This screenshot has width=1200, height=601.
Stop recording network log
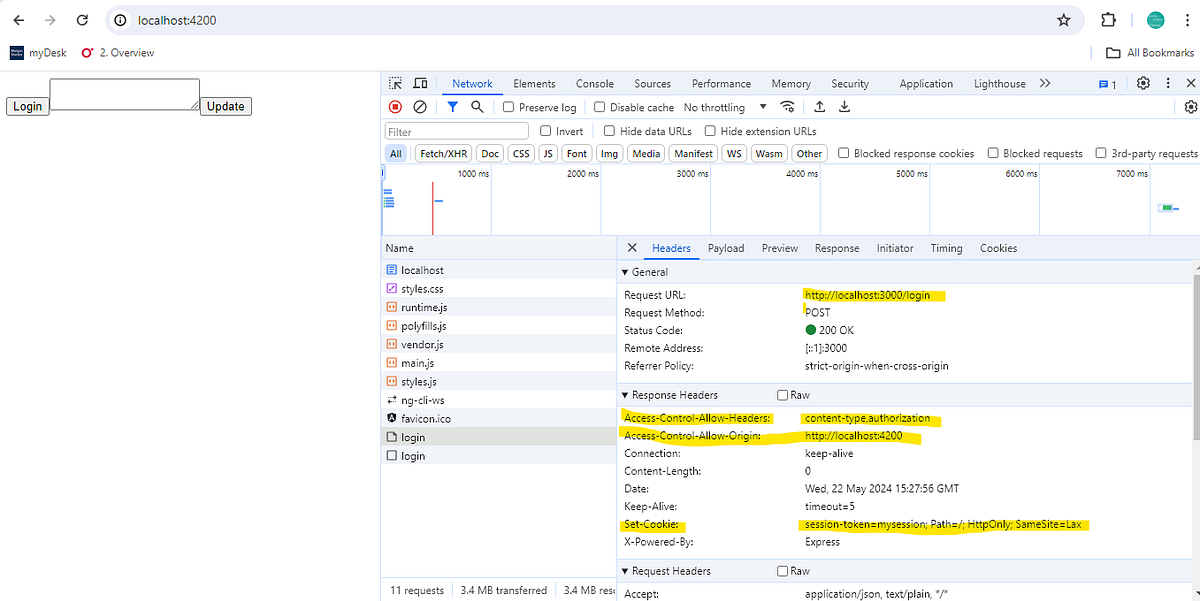395,107
